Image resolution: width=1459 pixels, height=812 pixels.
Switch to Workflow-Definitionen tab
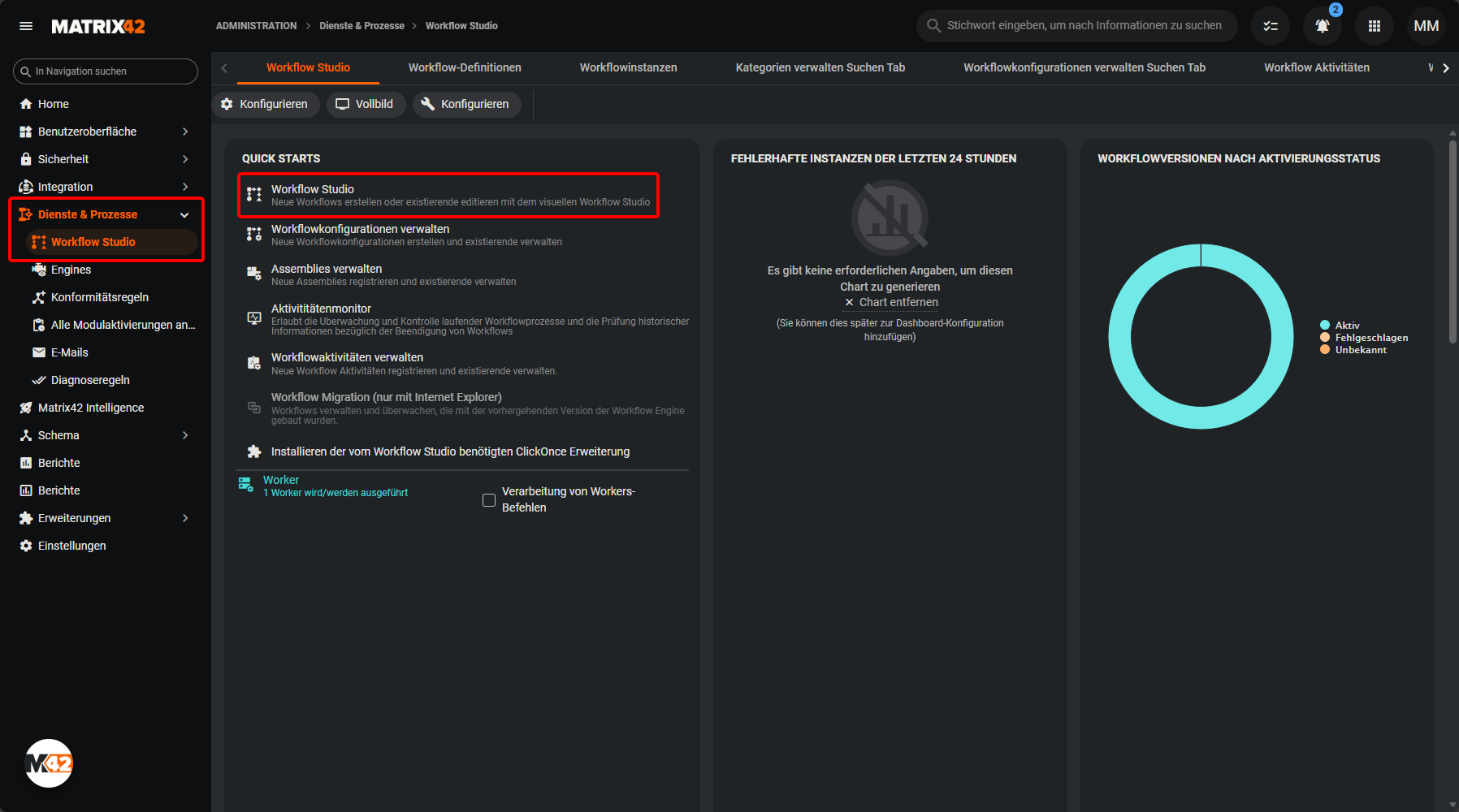[465, 67]
